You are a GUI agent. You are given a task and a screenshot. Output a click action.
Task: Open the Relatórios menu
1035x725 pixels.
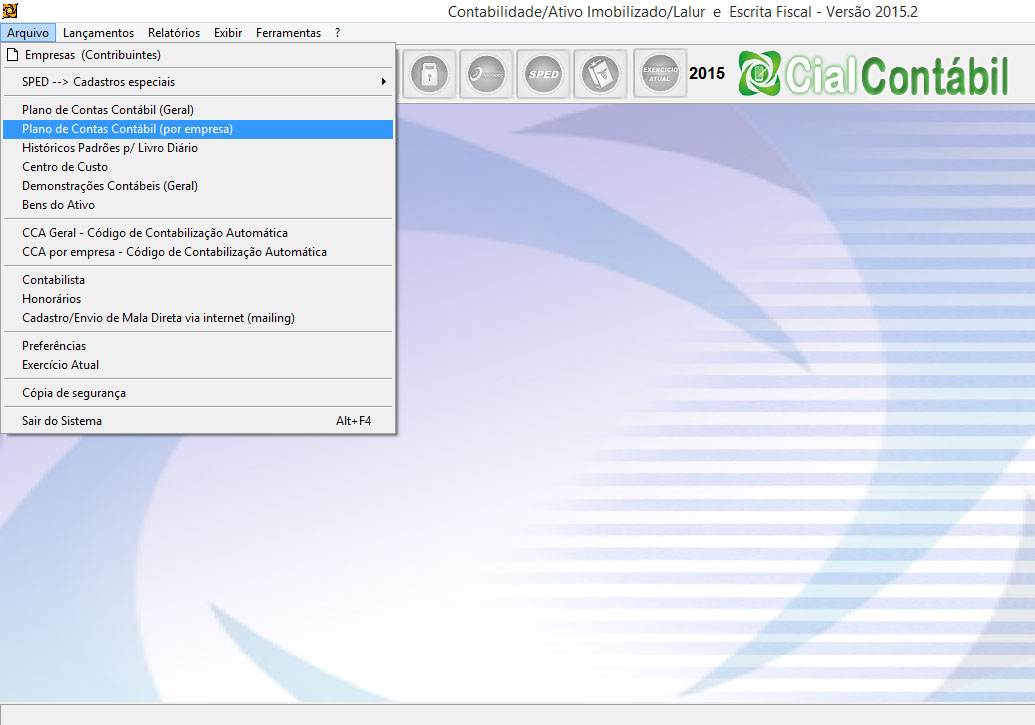pyautogui.click(x=174, y=33)
